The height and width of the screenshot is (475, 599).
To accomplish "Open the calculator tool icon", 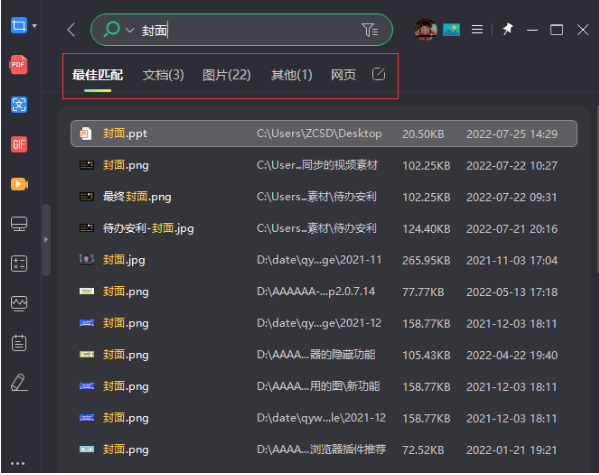I will pyautogui.click(x=19, y=264).
